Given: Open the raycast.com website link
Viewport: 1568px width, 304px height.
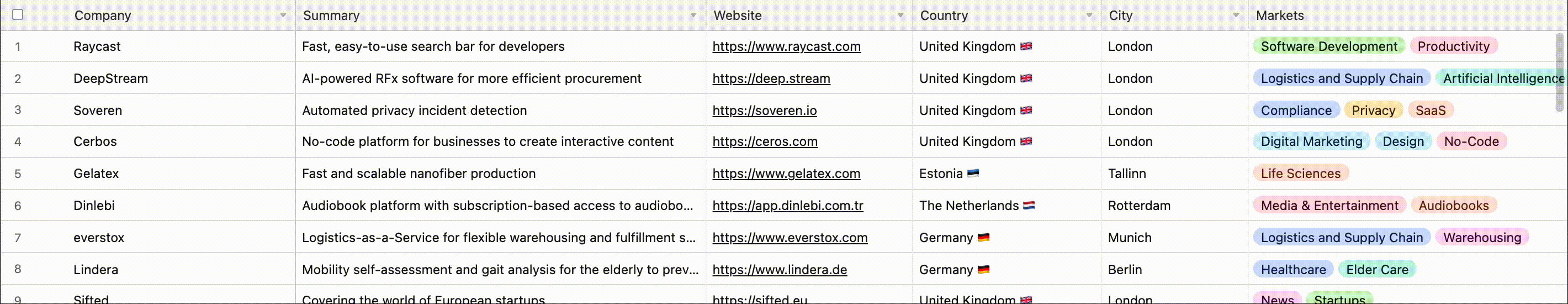Looking at the screenshot, I should click(786, 47).
